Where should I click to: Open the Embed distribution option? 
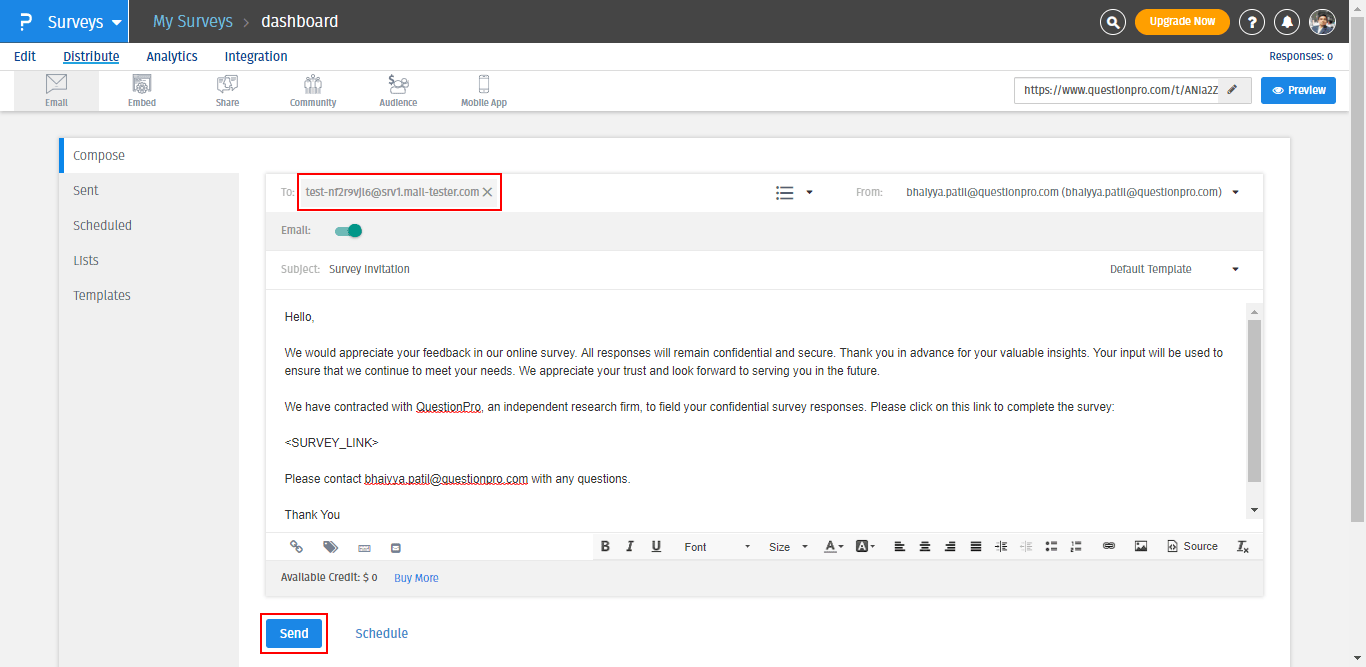coord(142,90)
